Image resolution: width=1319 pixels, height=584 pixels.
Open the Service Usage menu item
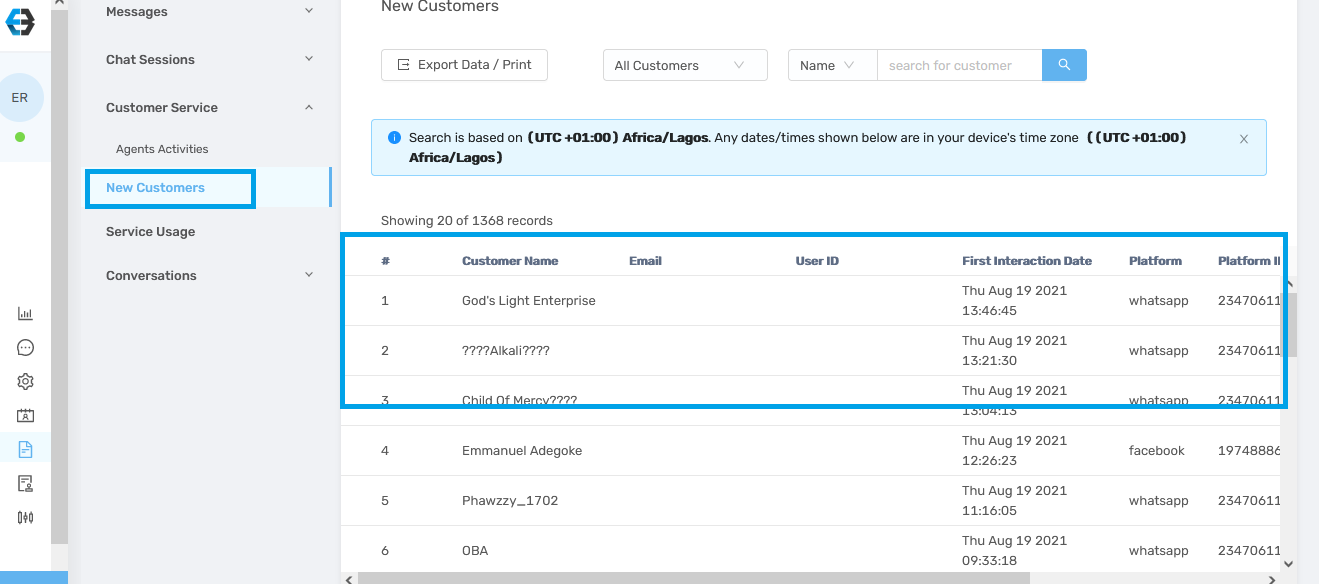click(x=150, y=232)
